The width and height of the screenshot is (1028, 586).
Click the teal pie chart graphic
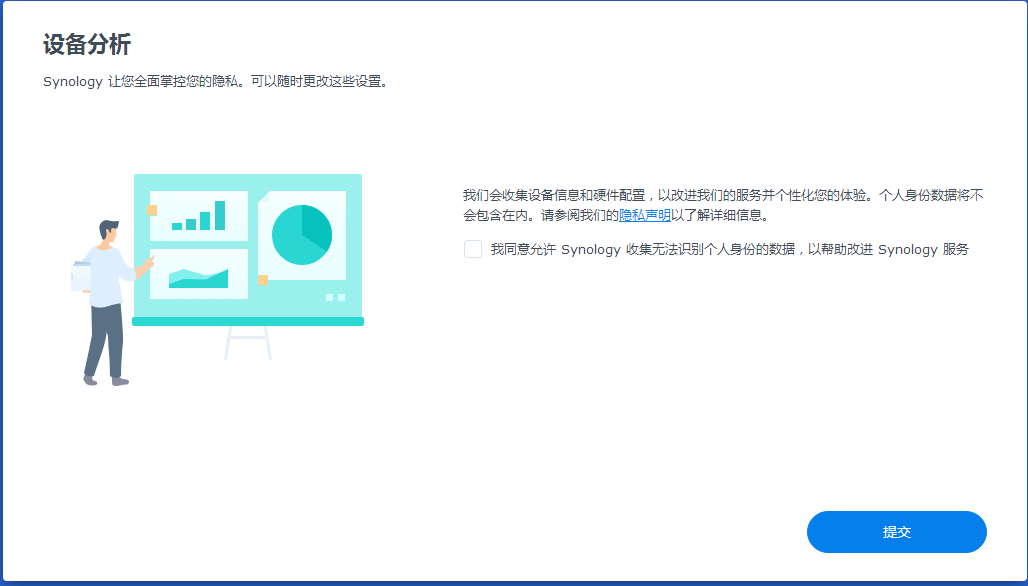[301, 235]
